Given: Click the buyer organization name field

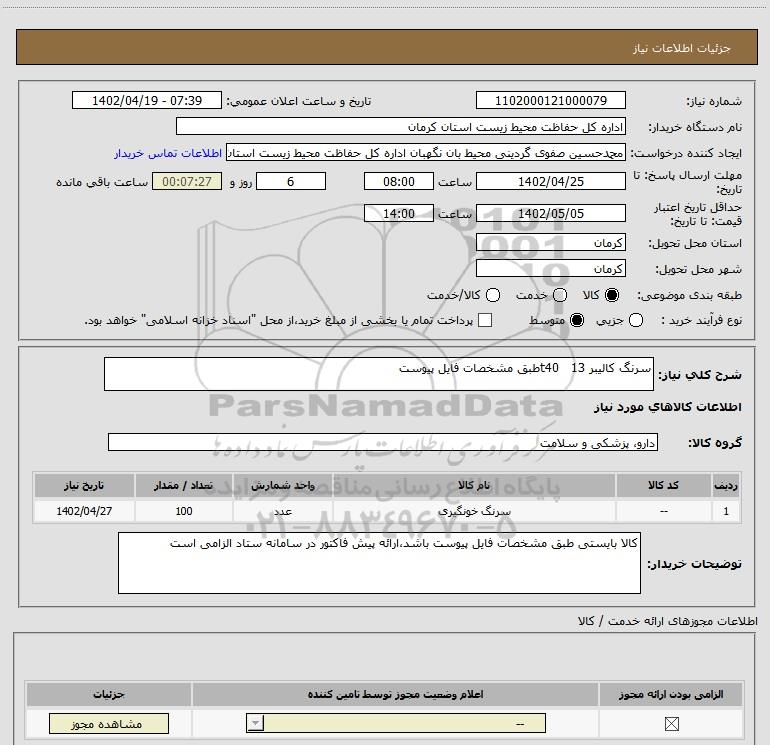Looking at the screenshot, I should (401, 127).
